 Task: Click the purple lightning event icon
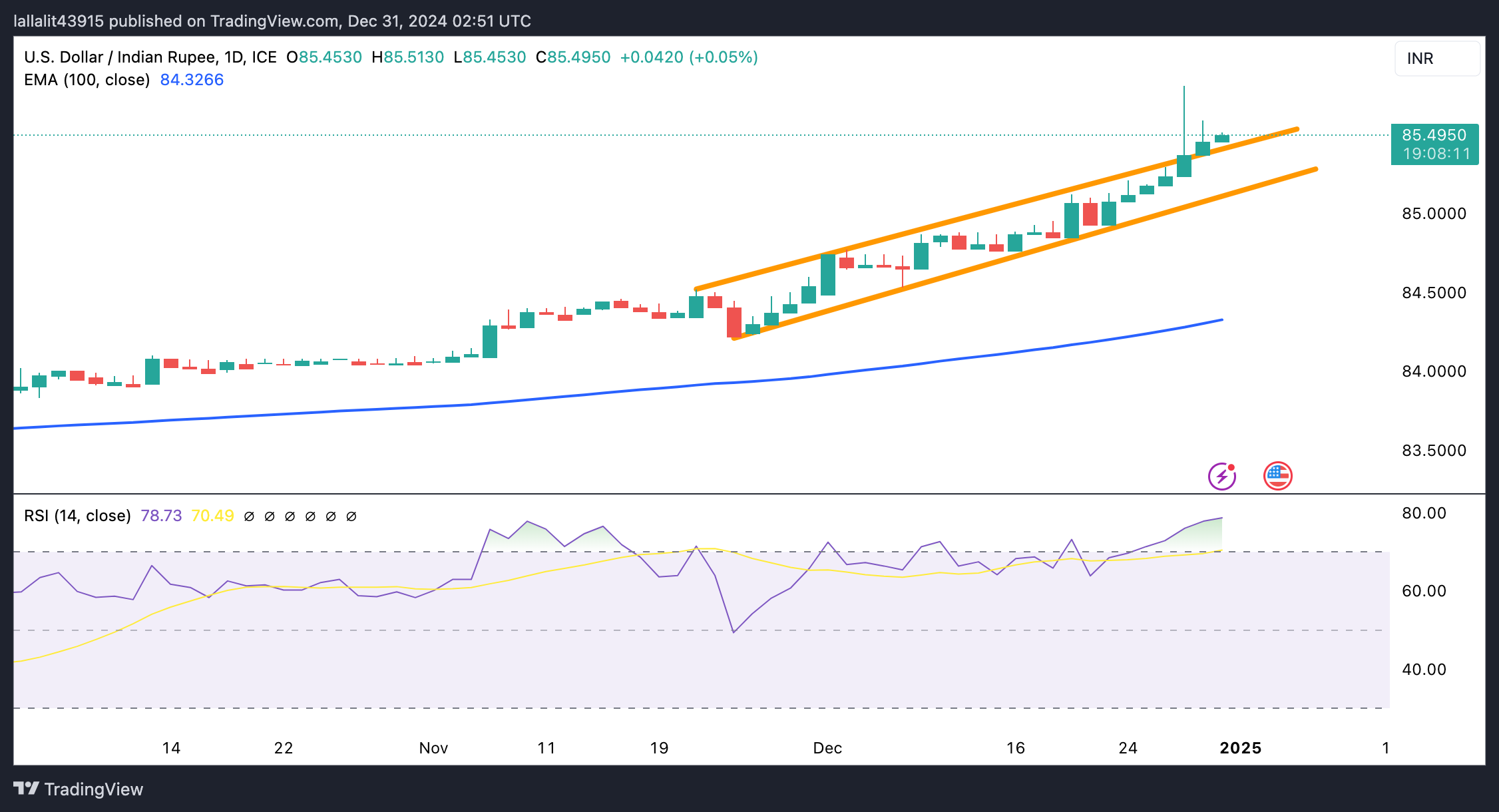pos(1221,476)
